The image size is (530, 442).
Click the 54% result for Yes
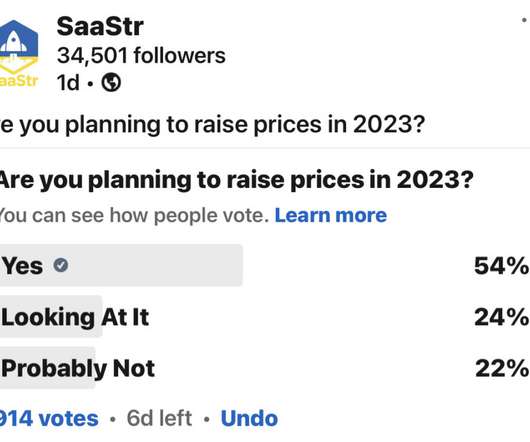tap(502, 266)
